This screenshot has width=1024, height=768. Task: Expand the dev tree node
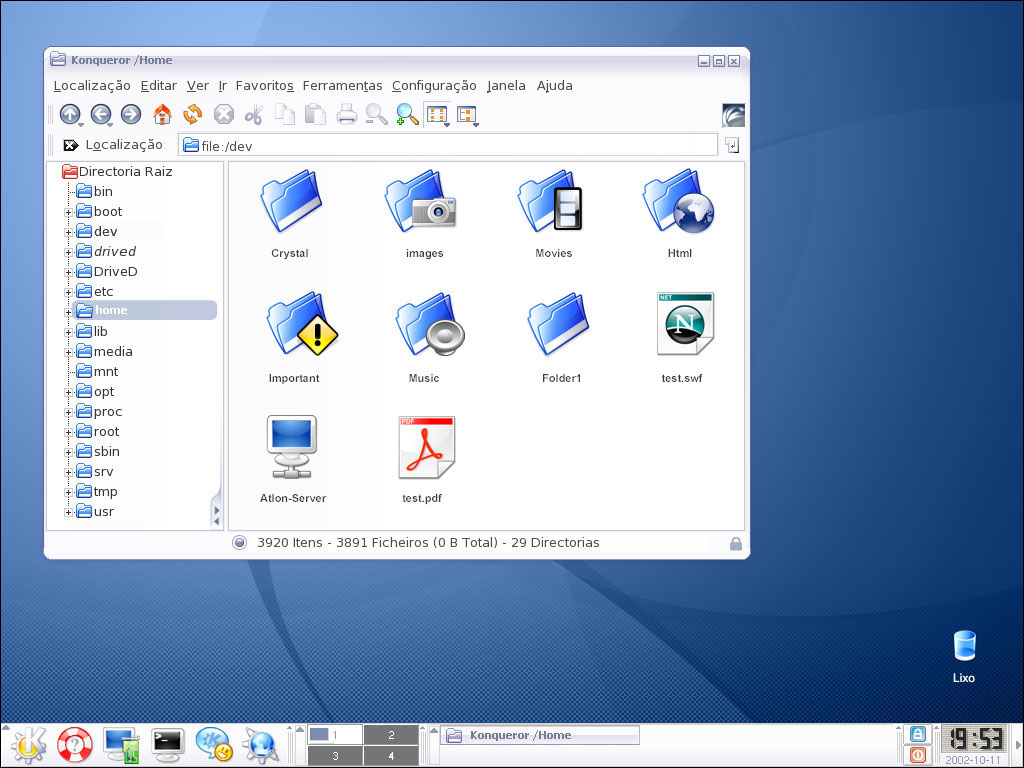68,232
